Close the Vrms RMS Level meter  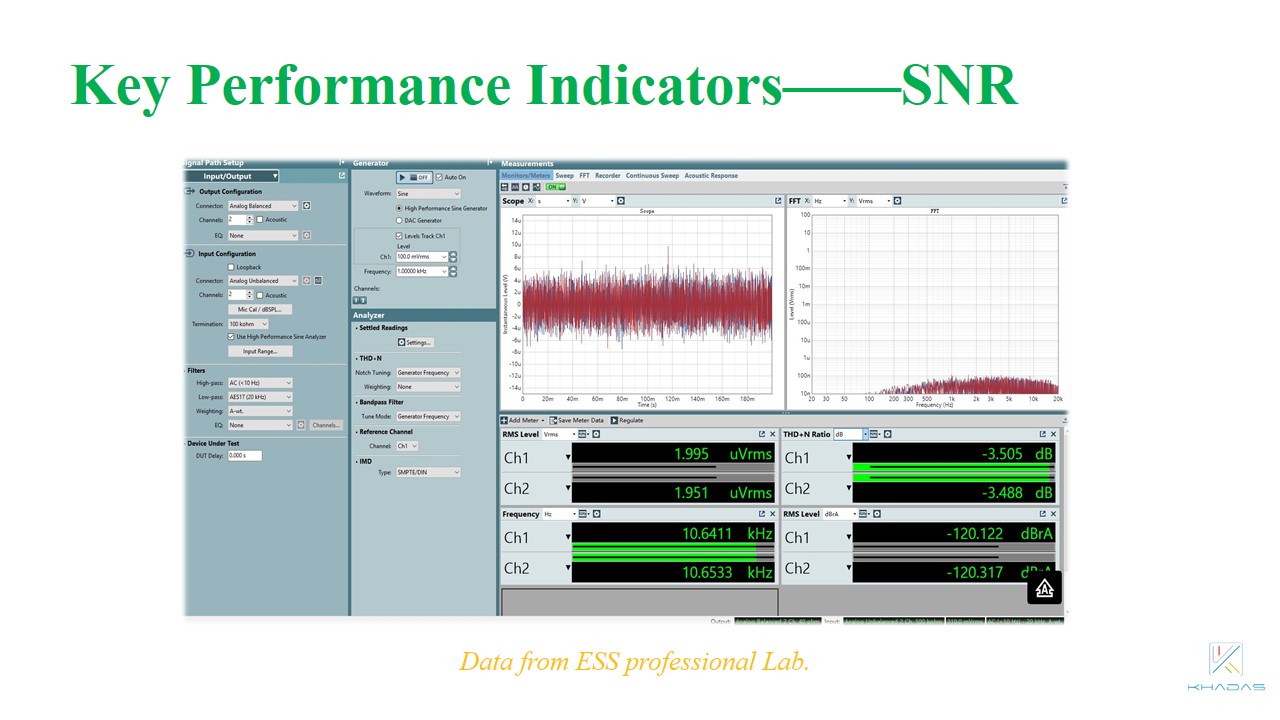[x=773, y=434]
